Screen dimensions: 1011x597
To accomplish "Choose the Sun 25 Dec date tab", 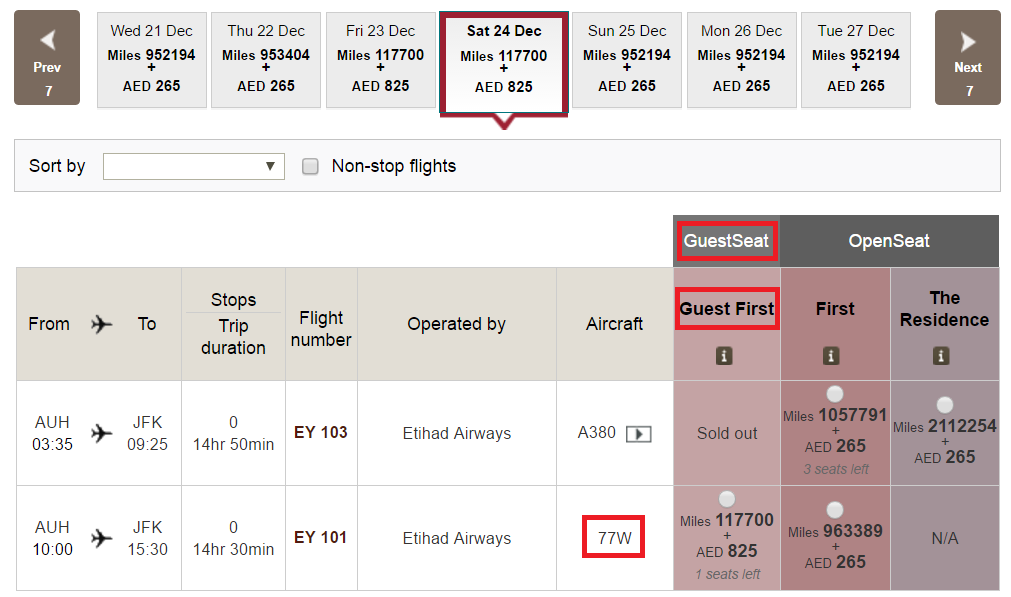I will (627, 59).
